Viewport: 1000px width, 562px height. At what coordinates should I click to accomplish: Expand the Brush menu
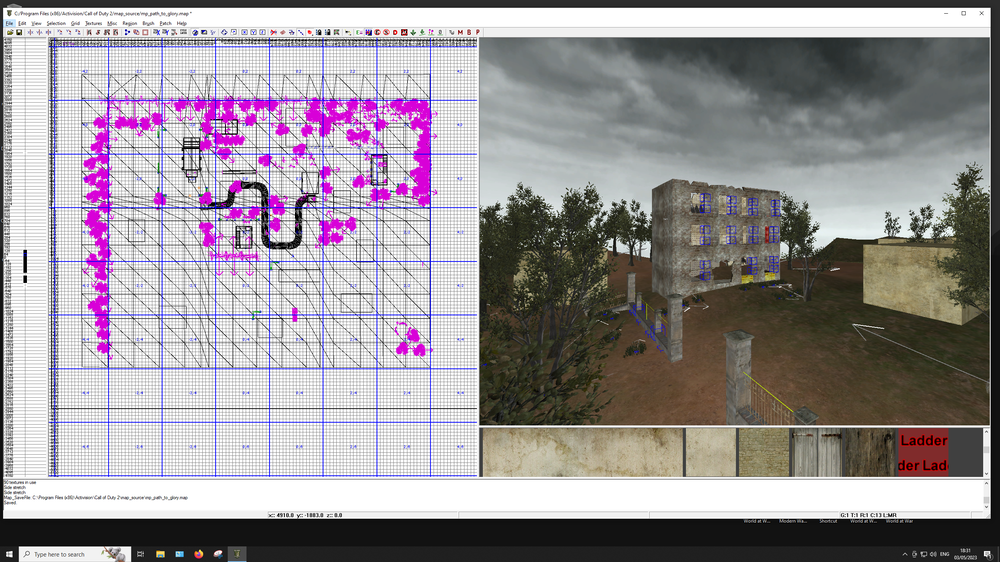pos(148,23)
